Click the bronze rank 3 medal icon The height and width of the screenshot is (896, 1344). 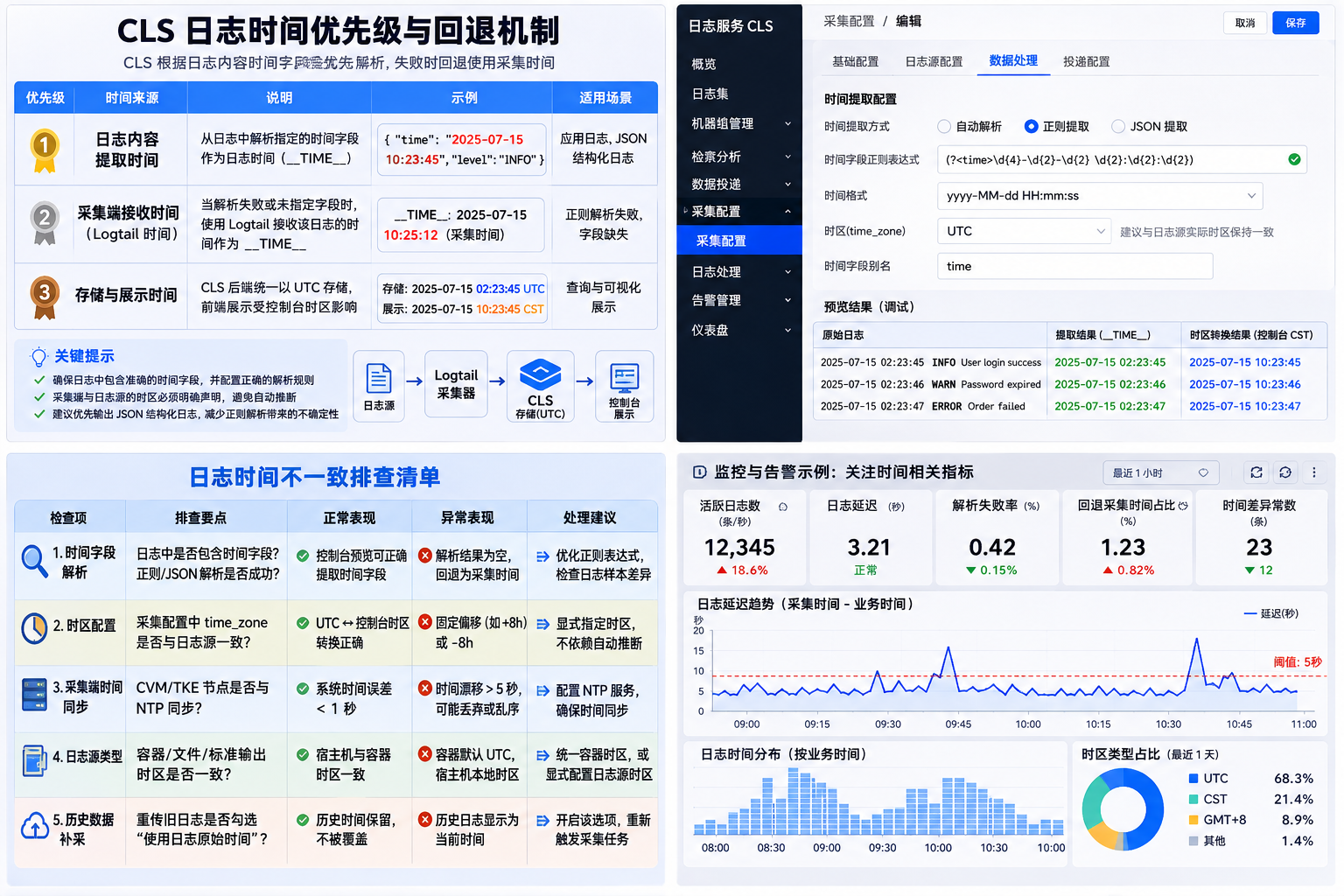pos(44,297)
